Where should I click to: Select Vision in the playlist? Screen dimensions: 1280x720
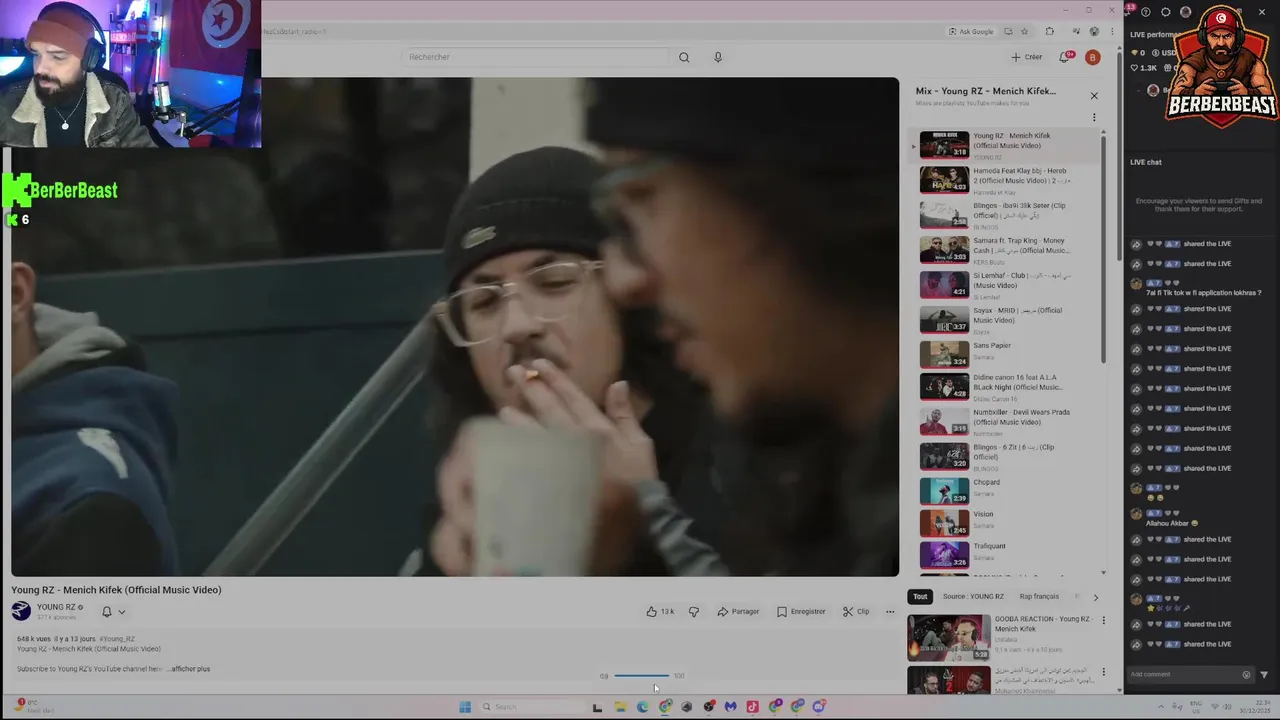click(1003, 523)
